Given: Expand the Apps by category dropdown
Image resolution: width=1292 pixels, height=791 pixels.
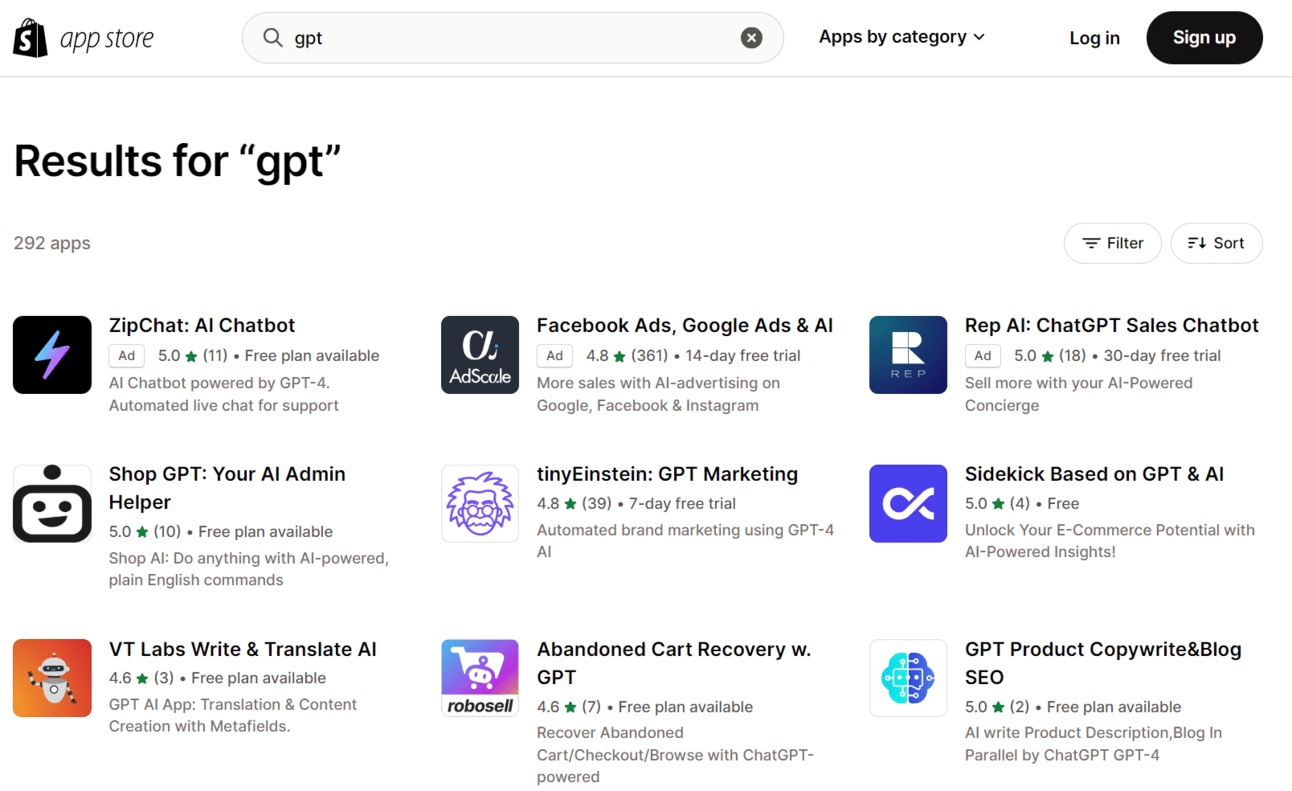Looking at the screenshot, I should click(902, 37).
